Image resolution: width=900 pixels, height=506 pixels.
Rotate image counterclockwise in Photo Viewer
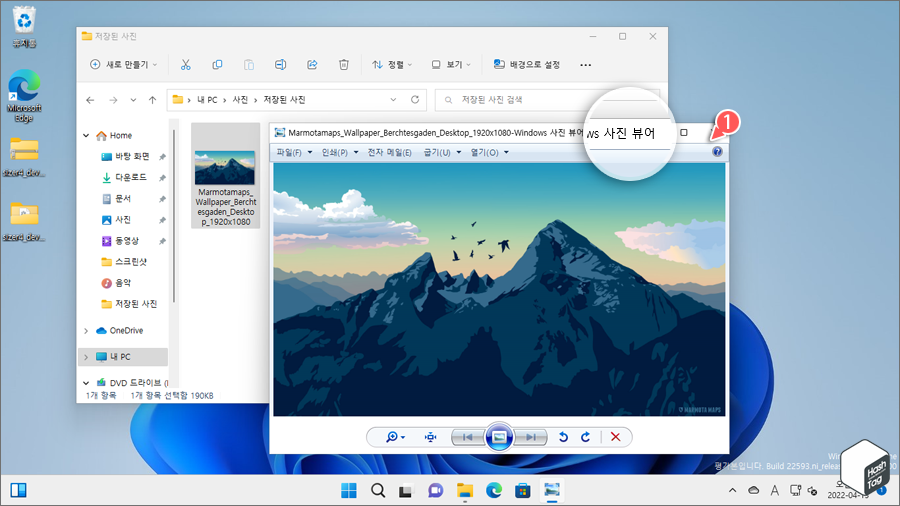click(x=563, y=437)
